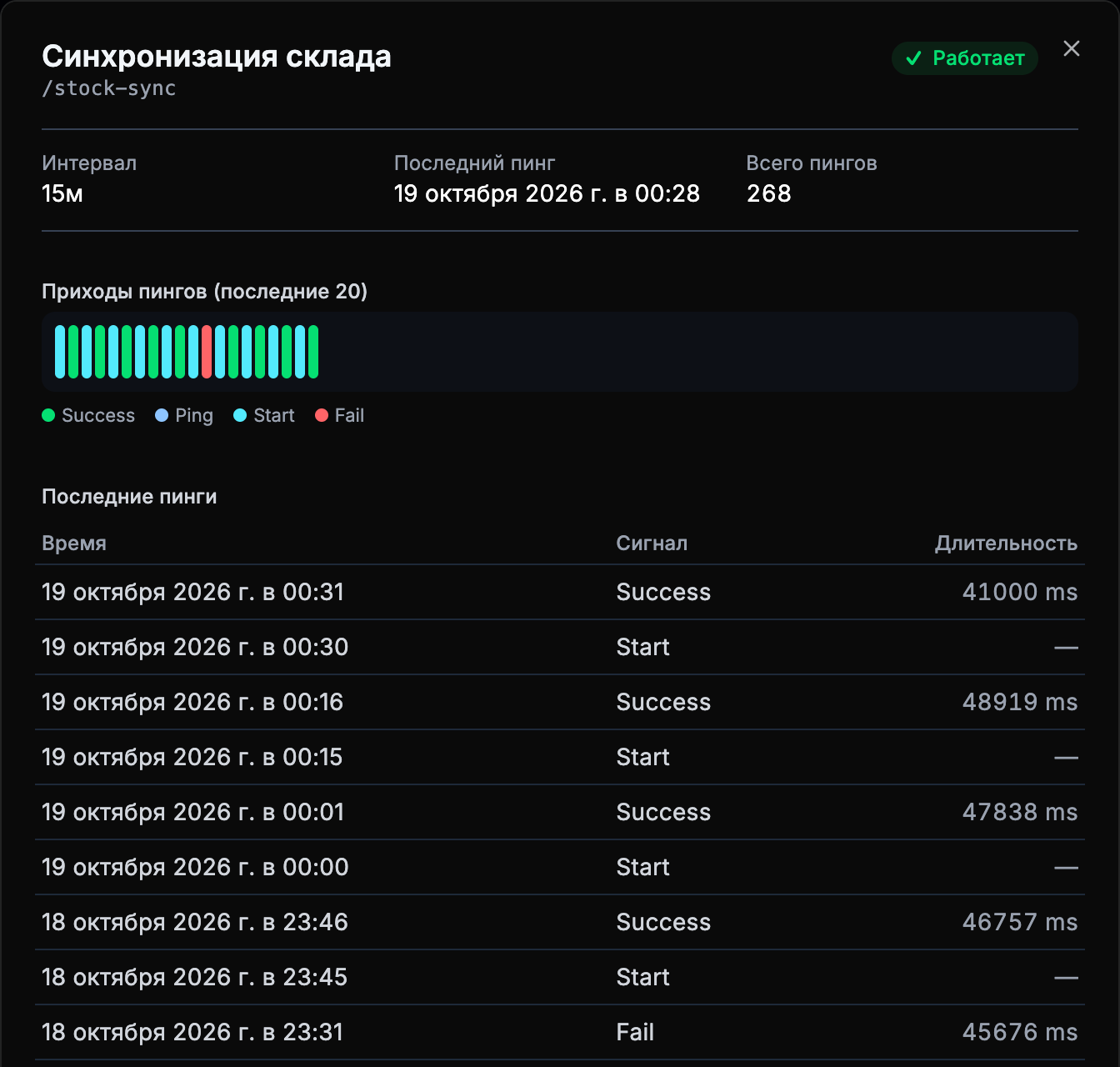This screenshot has height=1067, width=1120.
Task: Select the interval value 15м
Action: point(62,193)
